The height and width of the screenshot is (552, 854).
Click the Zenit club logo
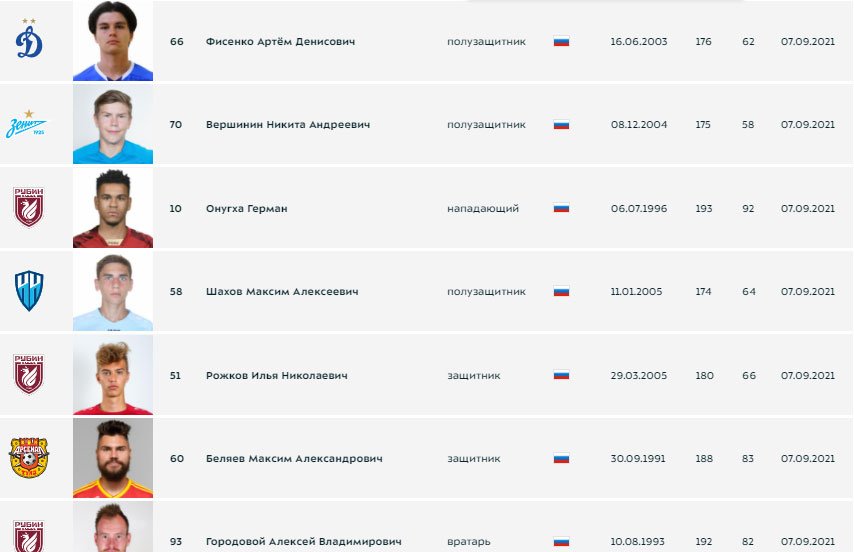point(26,124)
